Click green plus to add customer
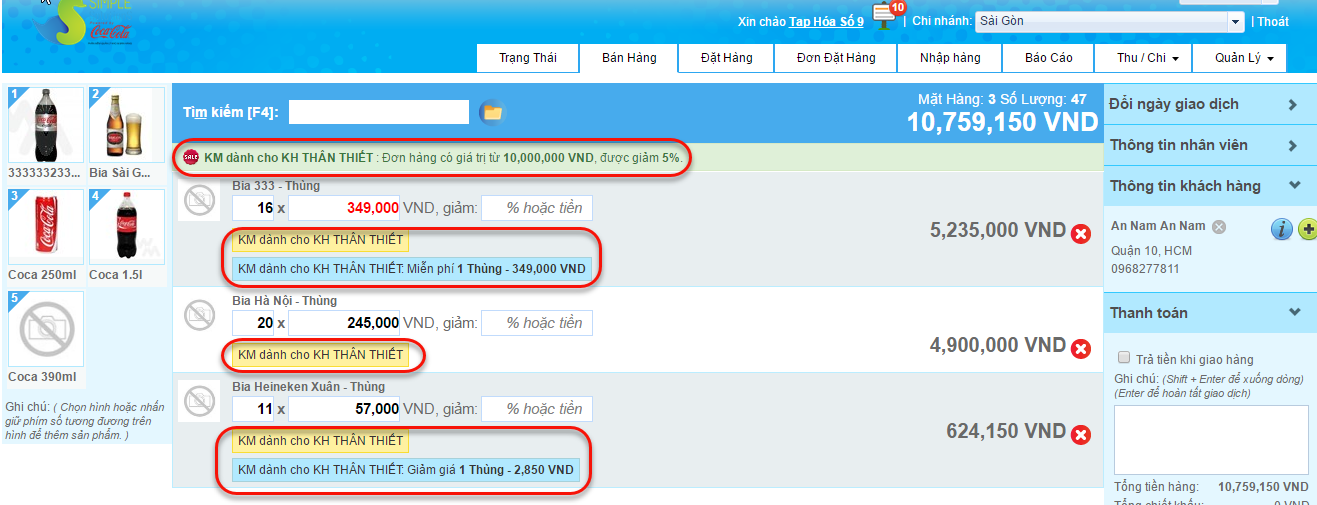Image resolution: width=1317 pixels, height=505 pixels. (1307, 229)
